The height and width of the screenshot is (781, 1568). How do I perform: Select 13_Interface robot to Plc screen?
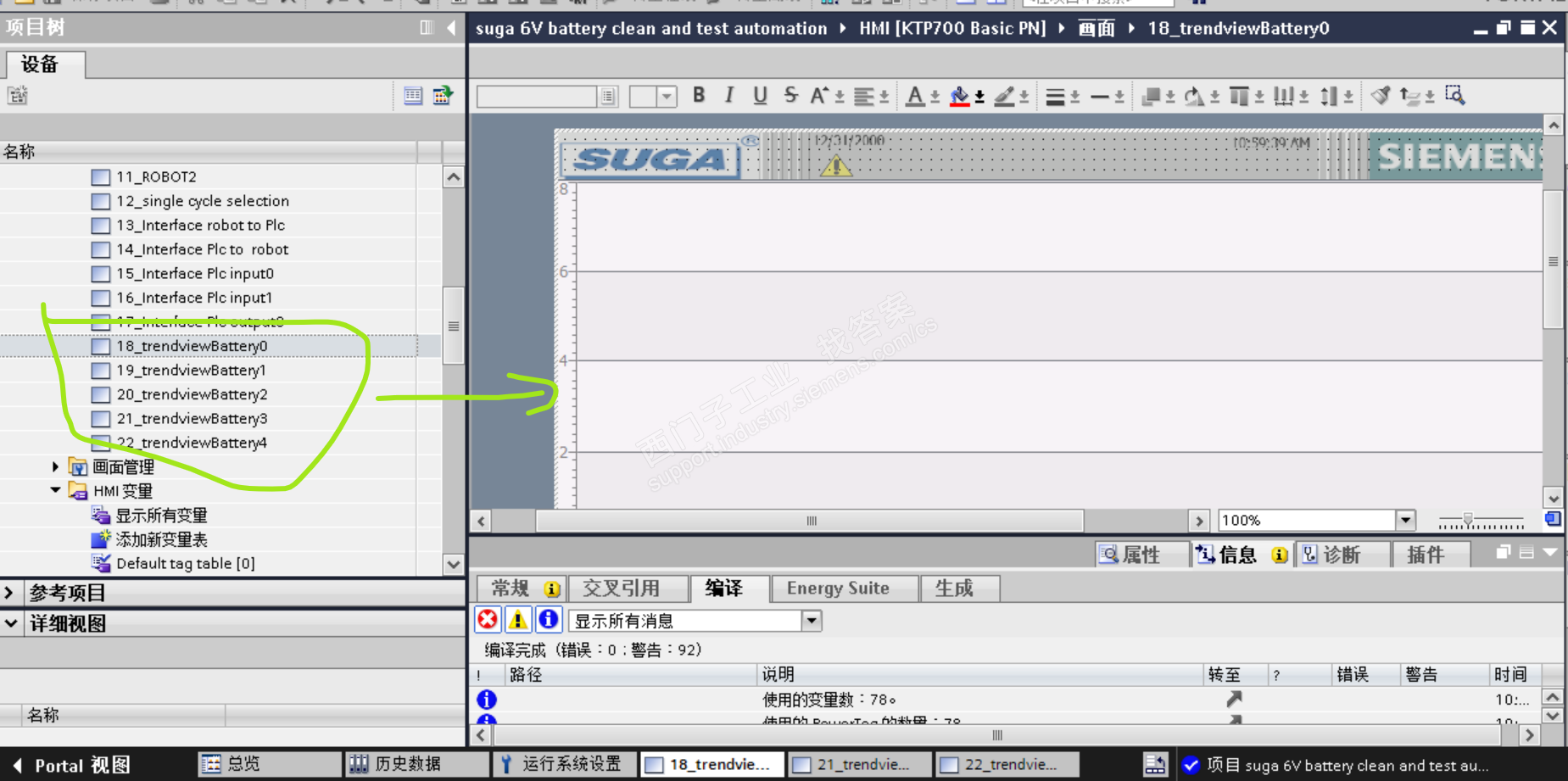[x=200, y=225]
